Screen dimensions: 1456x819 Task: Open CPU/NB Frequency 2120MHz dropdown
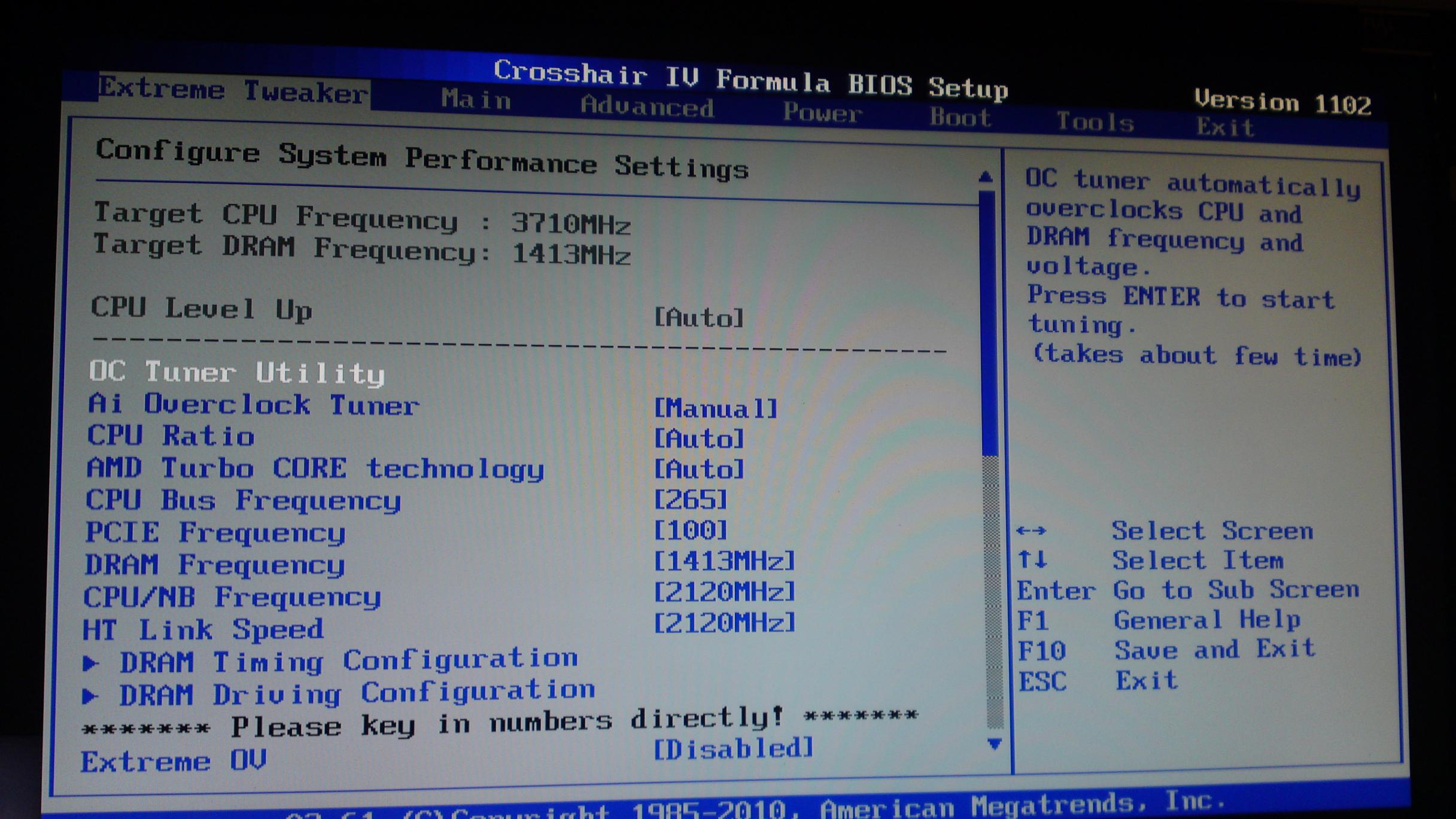(x=724, y=592)
